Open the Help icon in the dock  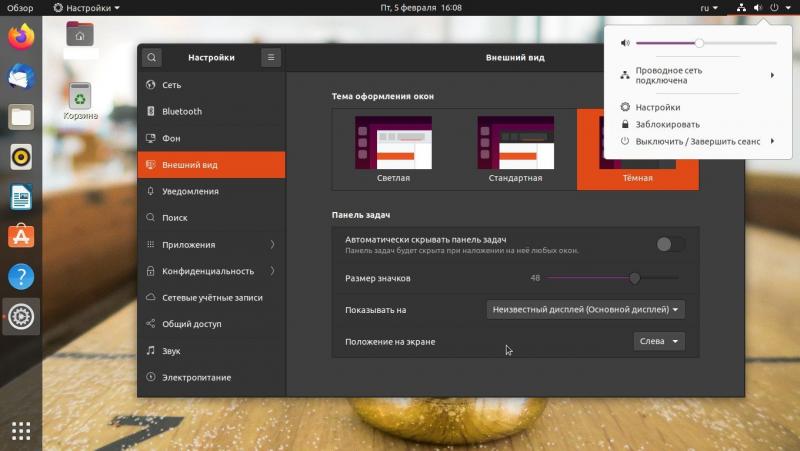click(x=21, y=277)
